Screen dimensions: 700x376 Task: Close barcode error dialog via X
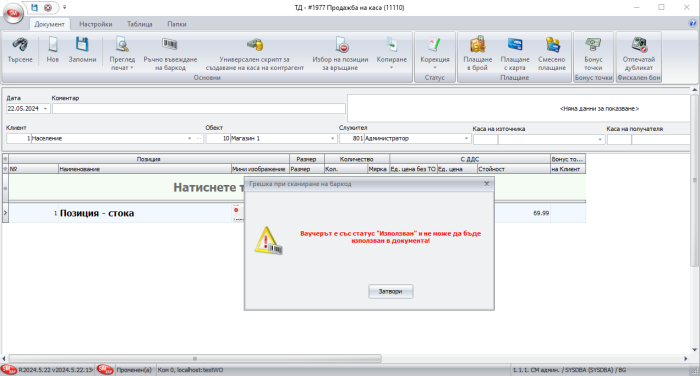pyautogui.click(x=487, y=184)
